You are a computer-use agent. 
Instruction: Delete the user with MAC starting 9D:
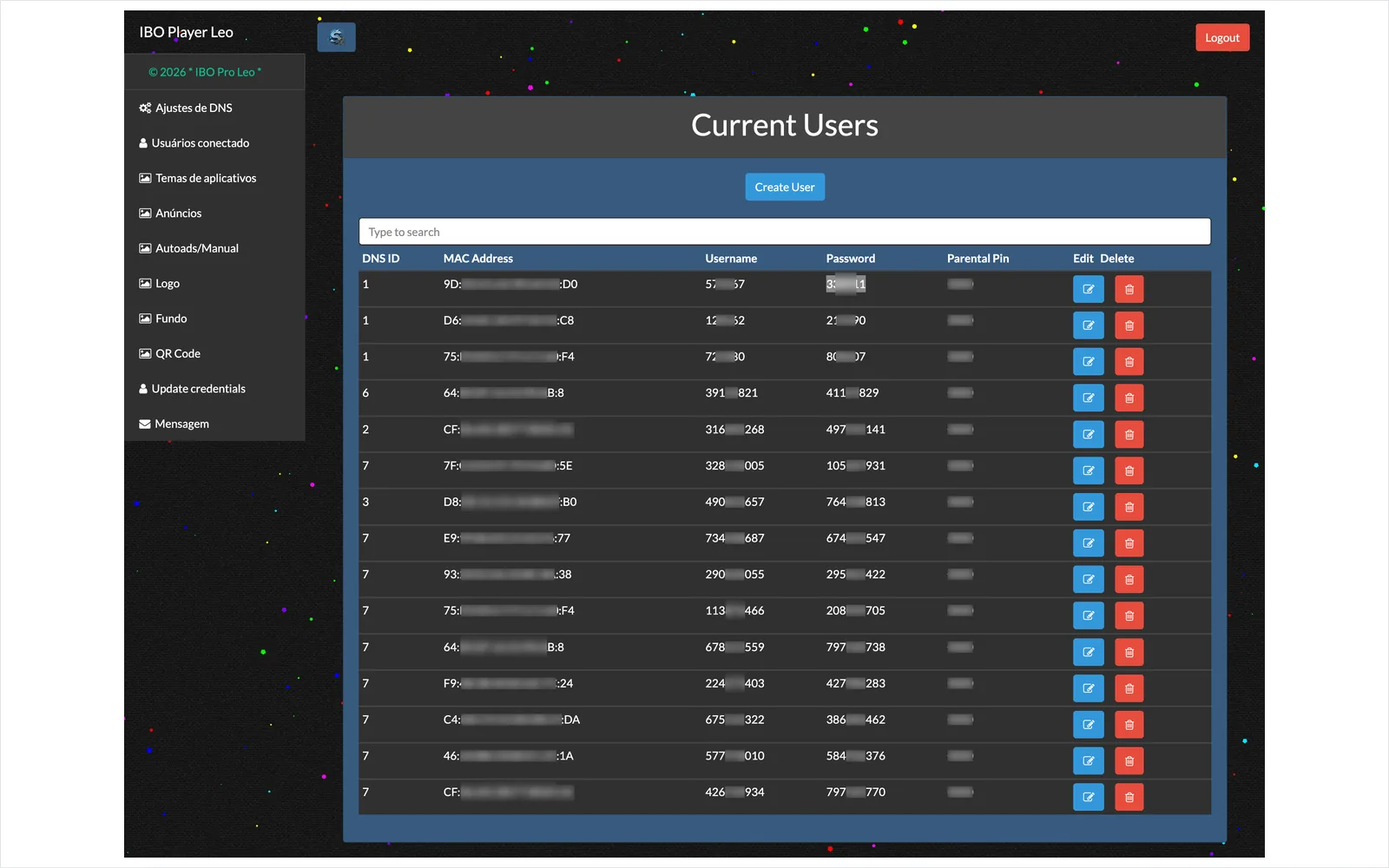[x=1129, y=289]
